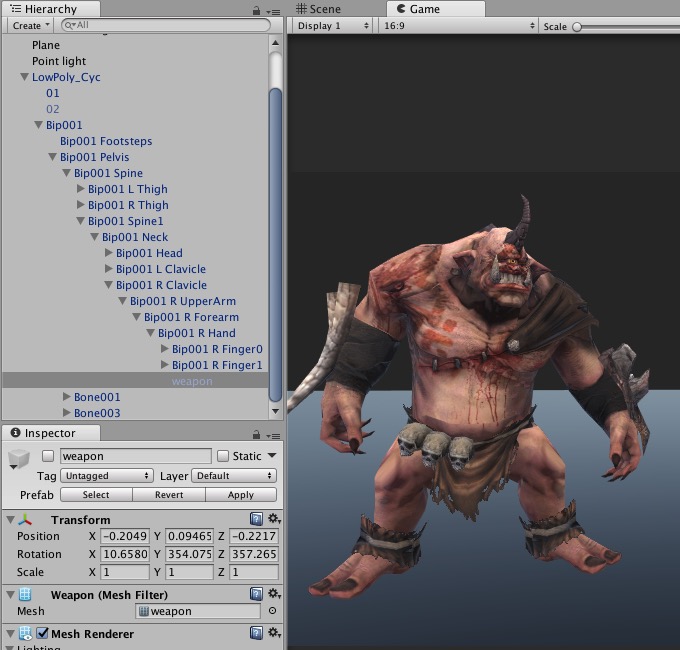
Task: Click the Prefab Select button
Action: pyautogui.click(x=96, y=495)
